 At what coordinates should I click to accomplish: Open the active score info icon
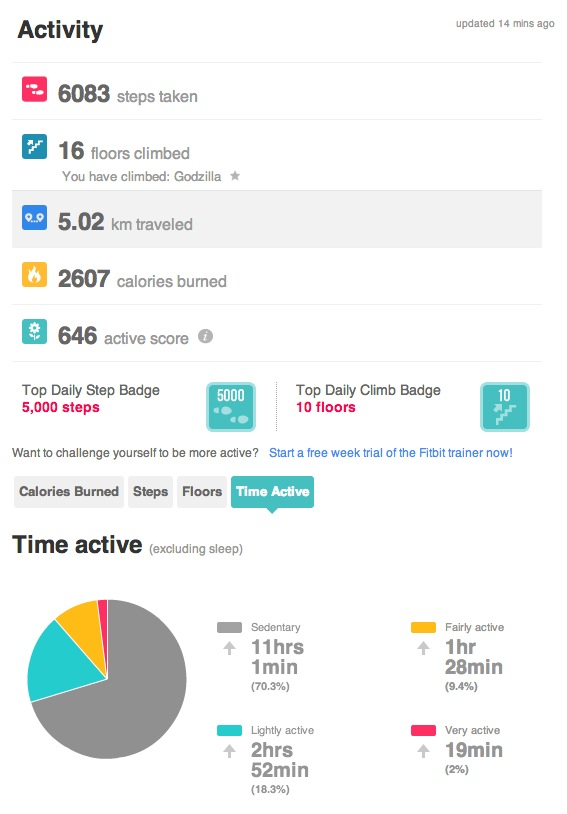pyautogui.click(x=205, y=336)
